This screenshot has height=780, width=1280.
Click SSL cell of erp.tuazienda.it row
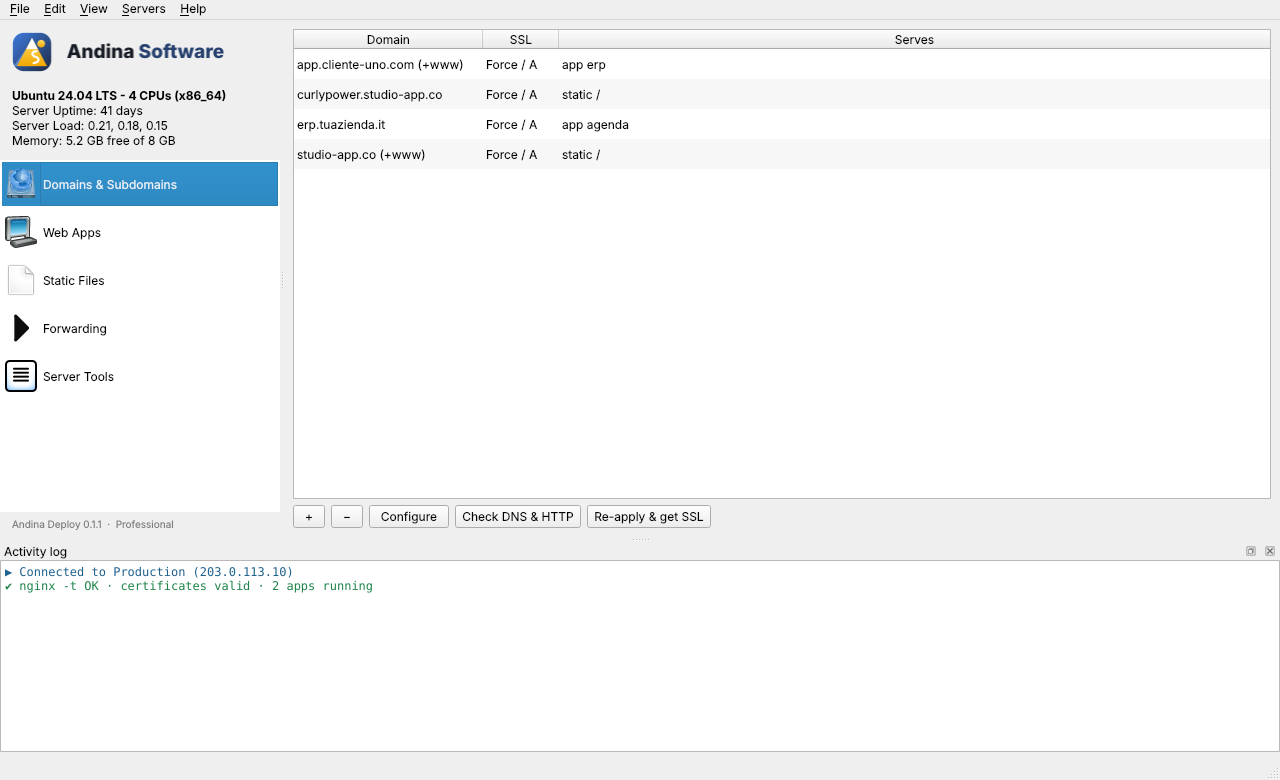point(521,124)
